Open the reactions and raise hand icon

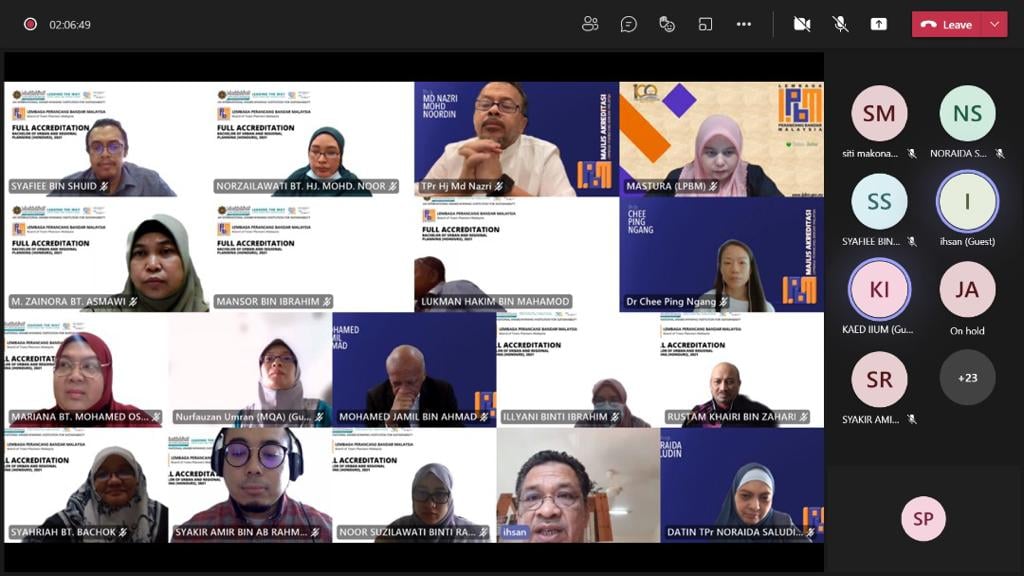[667, 24]
